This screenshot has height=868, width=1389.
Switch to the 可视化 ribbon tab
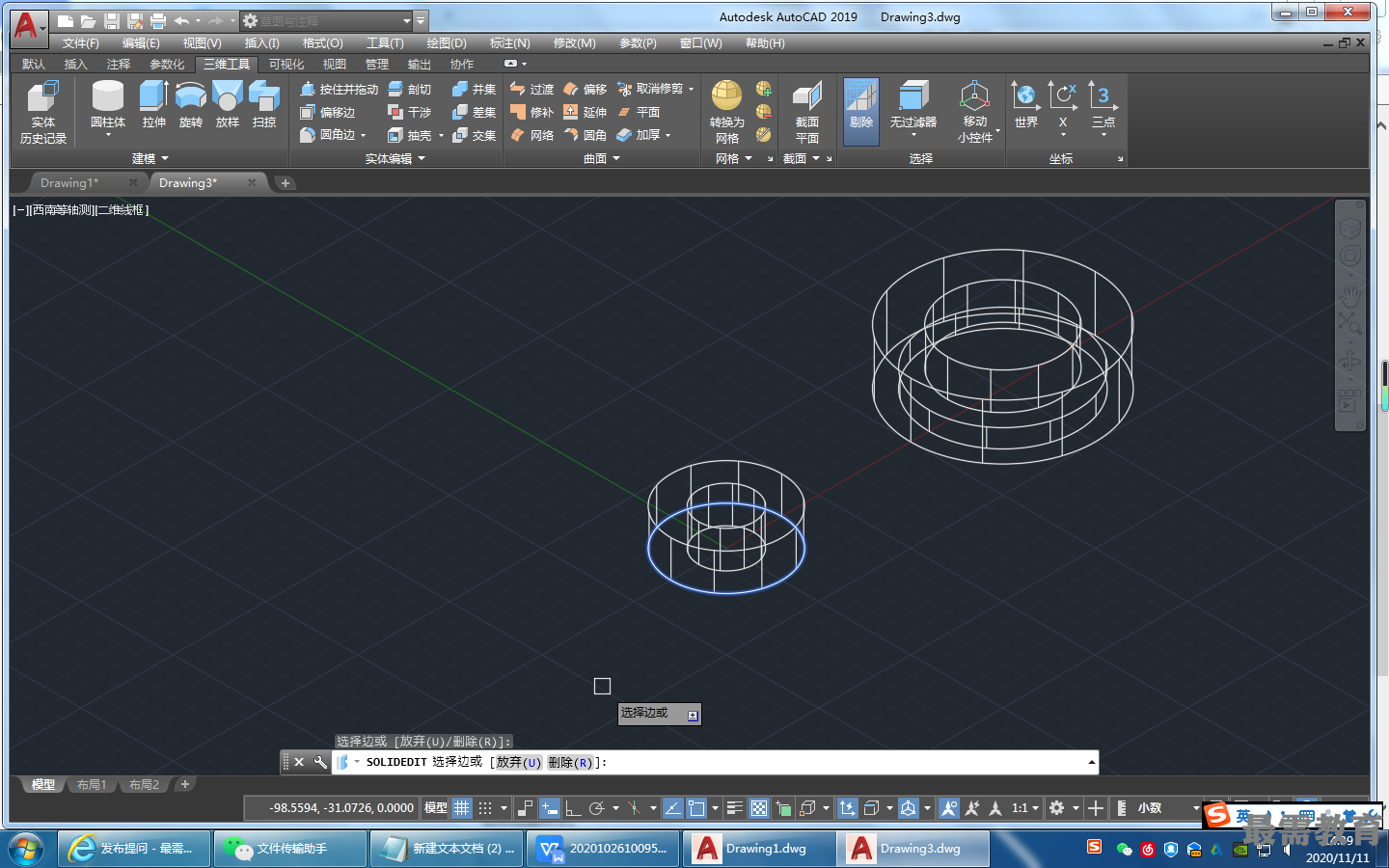[286, 65]
